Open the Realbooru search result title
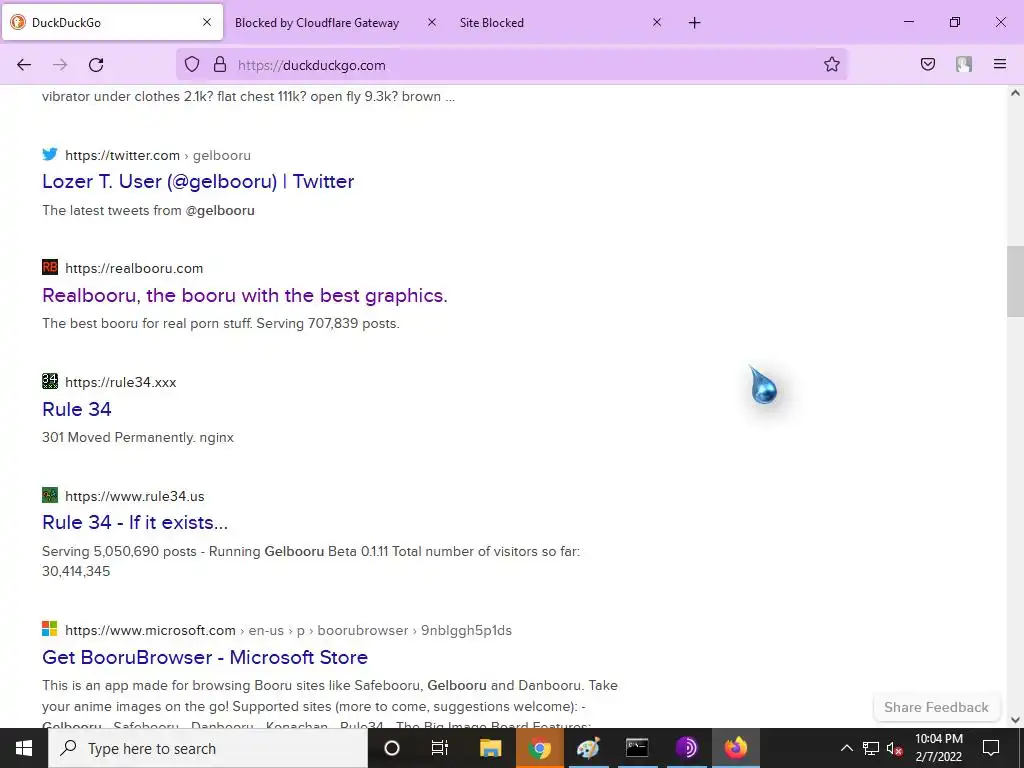The image size is (1024, 768). click(x=245, y=295)
